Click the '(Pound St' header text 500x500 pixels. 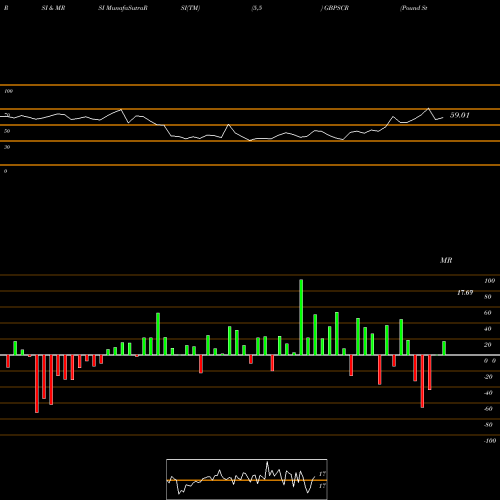point(414,8)
